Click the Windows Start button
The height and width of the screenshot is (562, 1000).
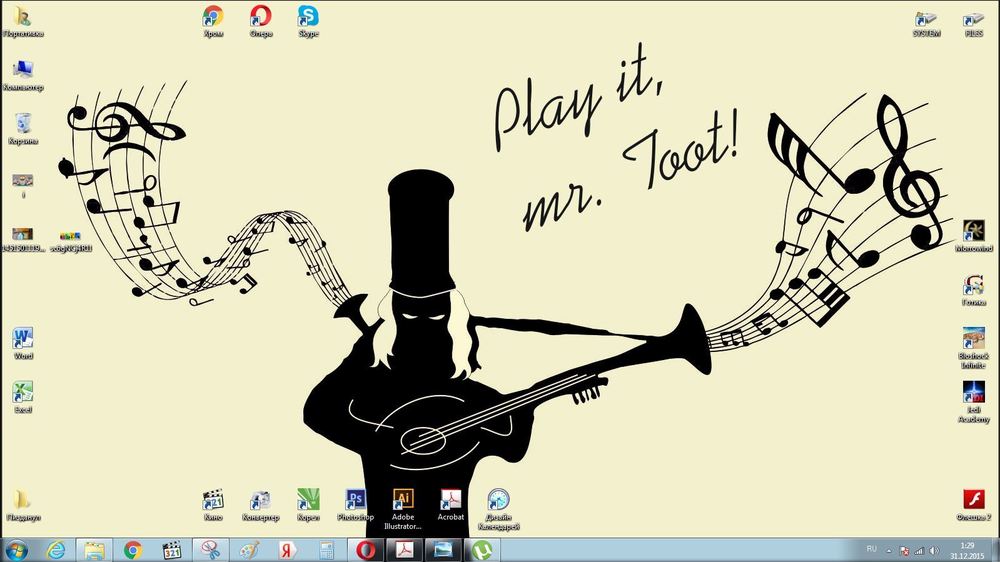click(x=17, y=549)
